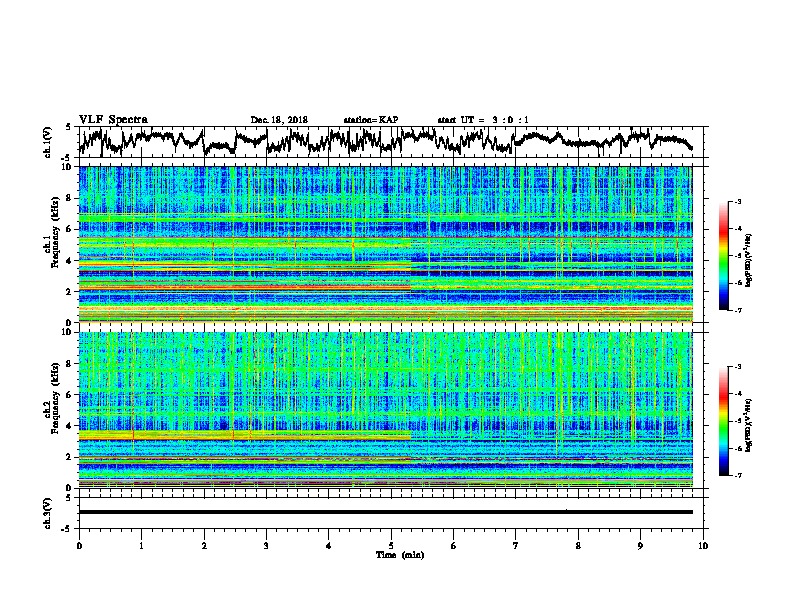Click time axis tick label "7"
Screen dimensions: 792x612
click(x=516, y=546)
